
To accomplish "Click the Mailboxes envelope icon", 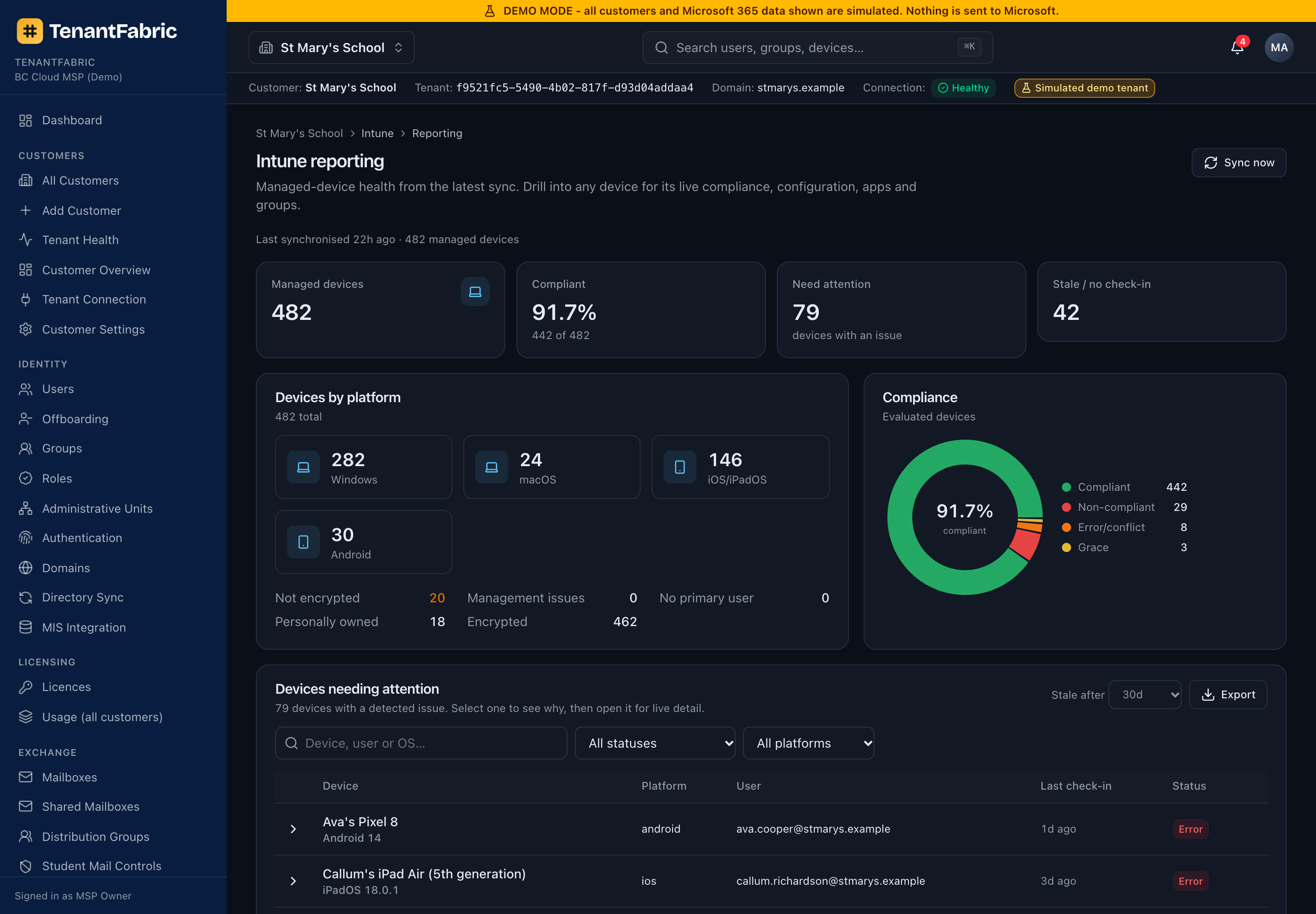I will (26, 777).
